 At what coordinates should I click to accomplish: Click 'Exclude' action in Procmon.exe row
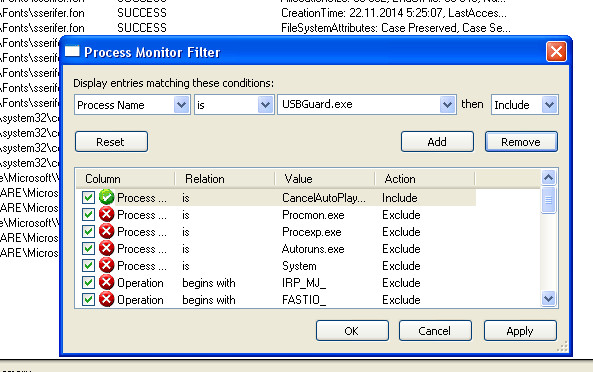tap(401, 215)
